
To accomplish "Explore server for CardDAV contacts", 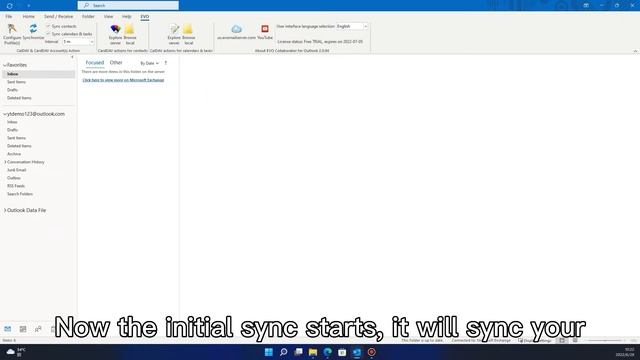I will pos(116,34).
